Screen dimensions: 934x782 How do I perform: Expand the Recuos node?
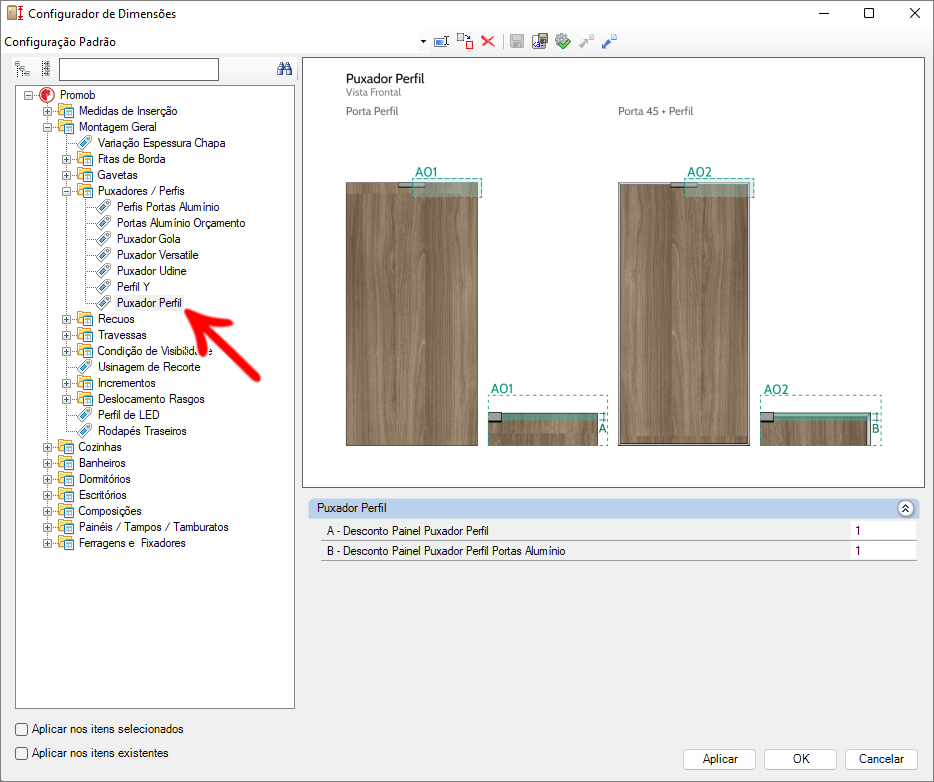point(66,319)
